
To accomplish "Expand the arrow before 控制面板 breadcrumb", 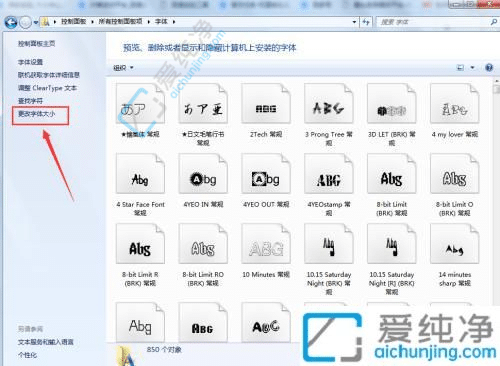I will click(55, 22).
